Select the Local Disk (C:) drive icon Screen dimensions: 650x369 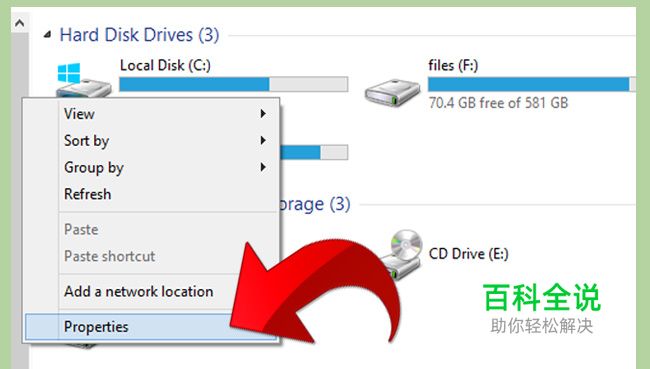click(84, 80)
